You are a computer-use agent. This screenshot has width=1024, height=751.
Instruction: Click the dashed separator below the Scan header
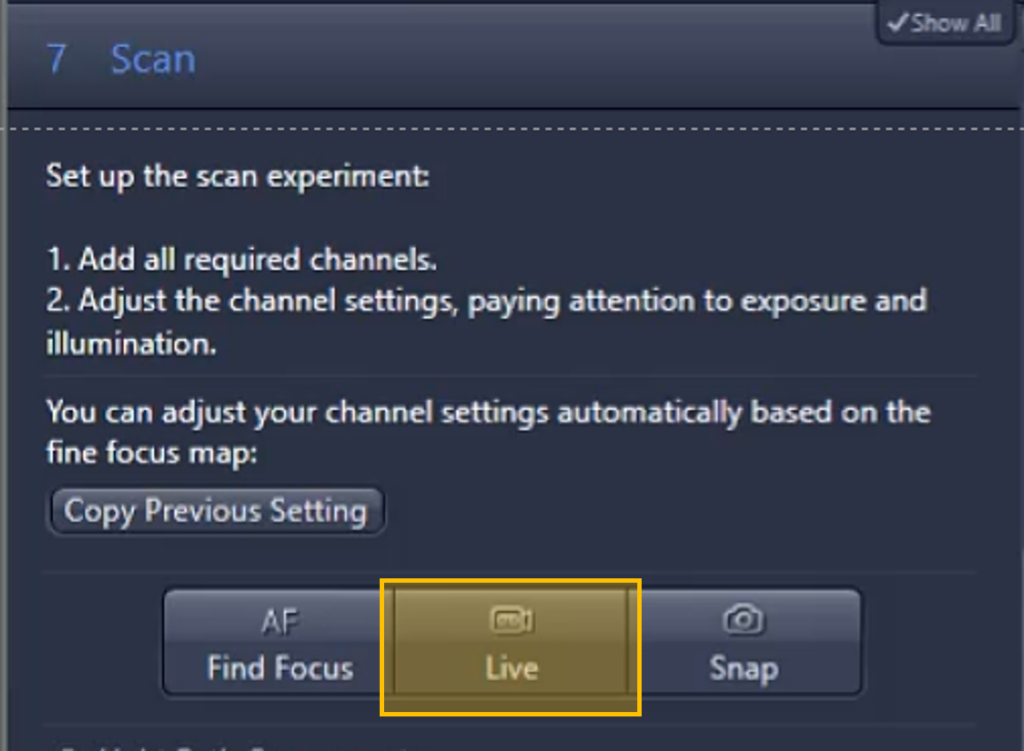[512, 129]
